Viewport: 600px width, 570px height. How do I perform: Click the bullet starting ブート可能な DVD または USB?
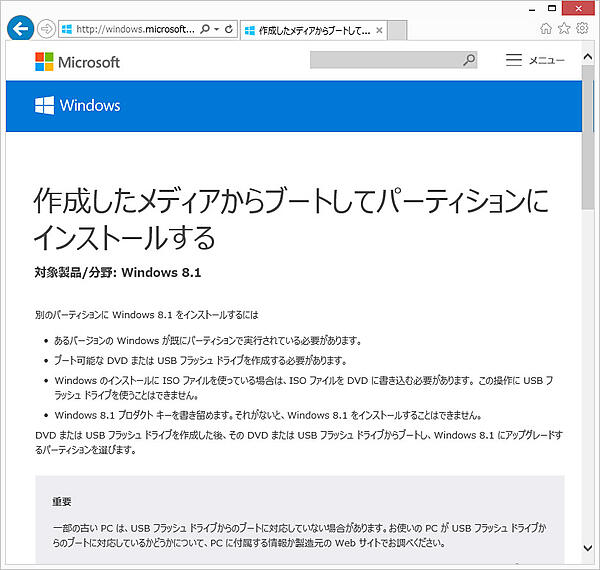click(x=201, y=361)
